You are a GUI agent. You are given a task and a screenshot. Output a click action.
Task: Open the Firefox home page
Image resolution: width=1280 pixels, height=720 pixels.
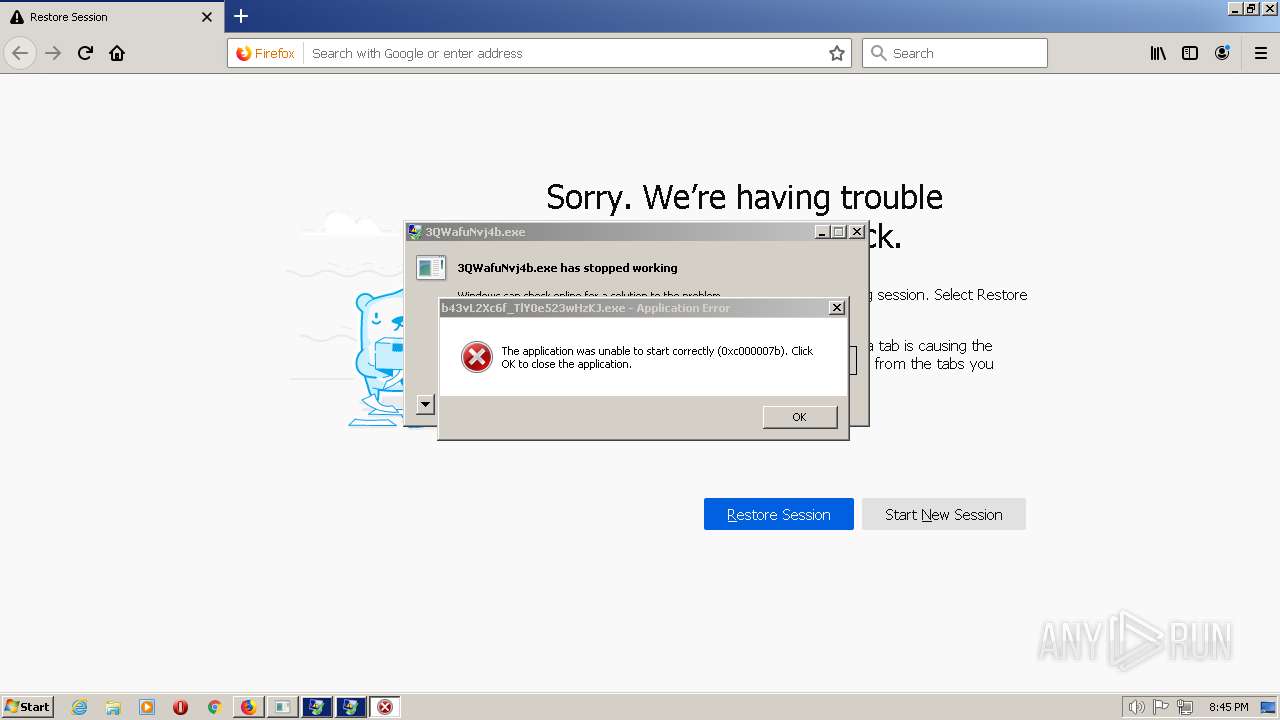117,53
